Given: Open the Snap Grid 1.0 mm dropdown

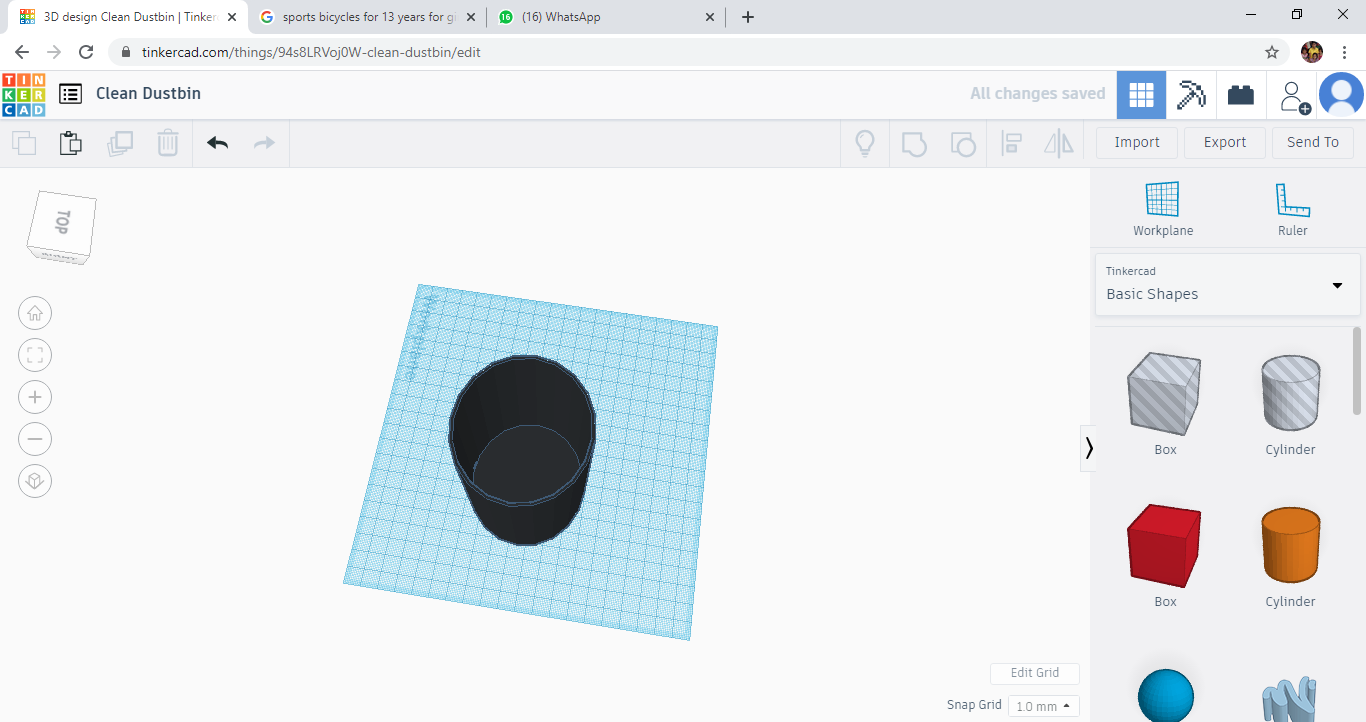Looking at the screenshot, I should coord(1043,706).
